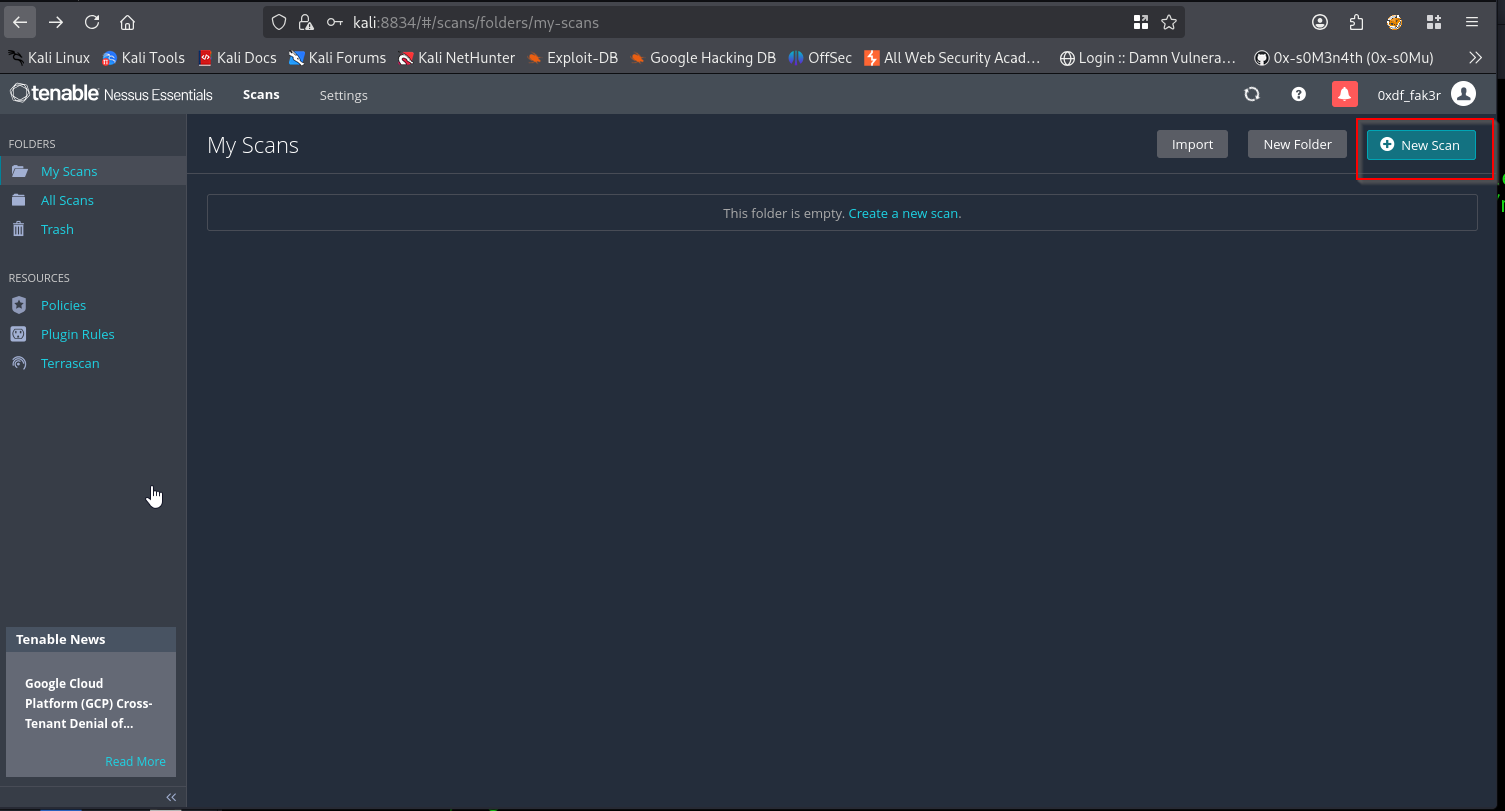Open the Terrascan fingerprint icon
The image size is (1505, 811).
pos(18,363)
